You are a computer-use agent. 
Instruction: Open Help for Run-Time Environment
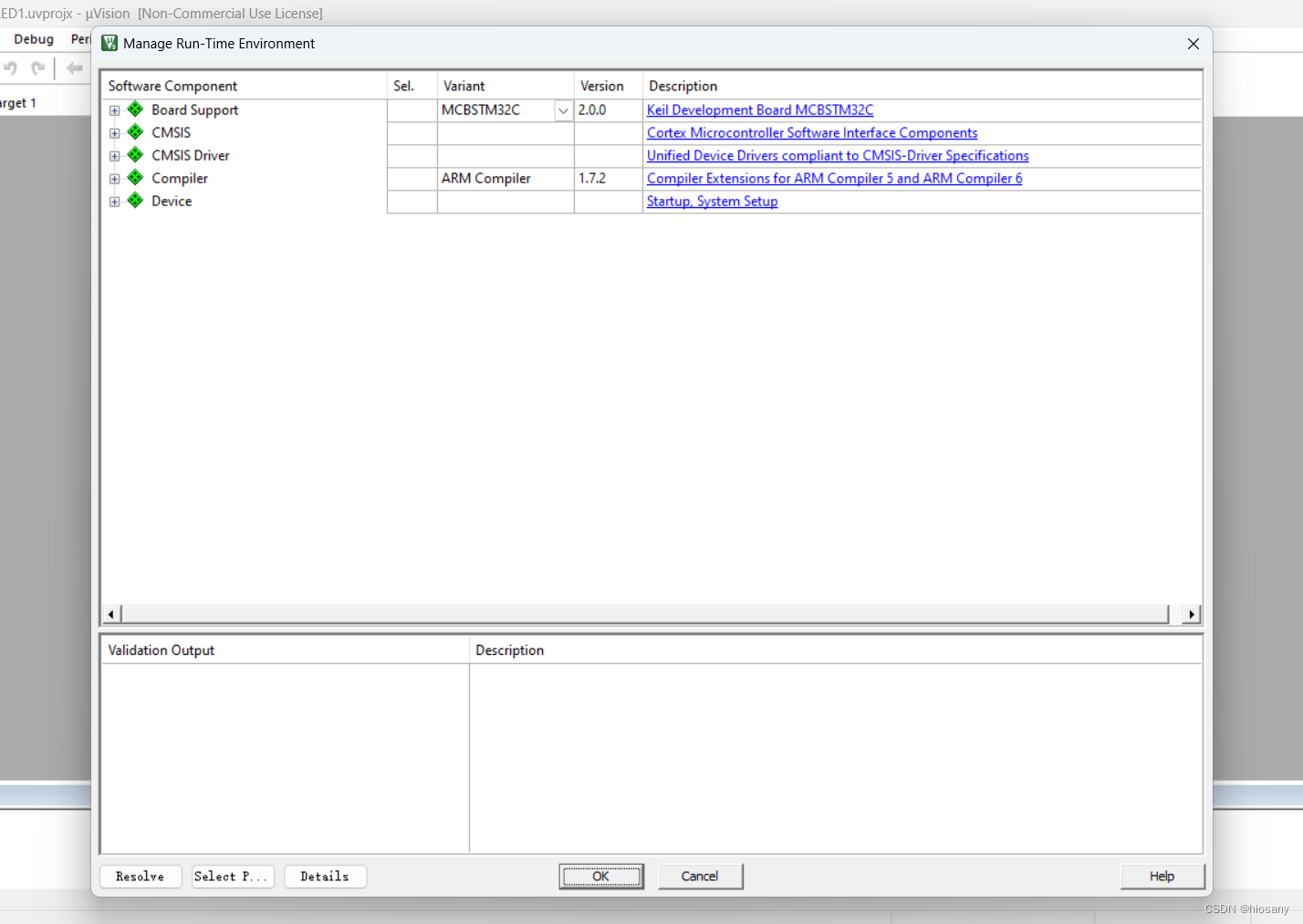(1162, 877)
